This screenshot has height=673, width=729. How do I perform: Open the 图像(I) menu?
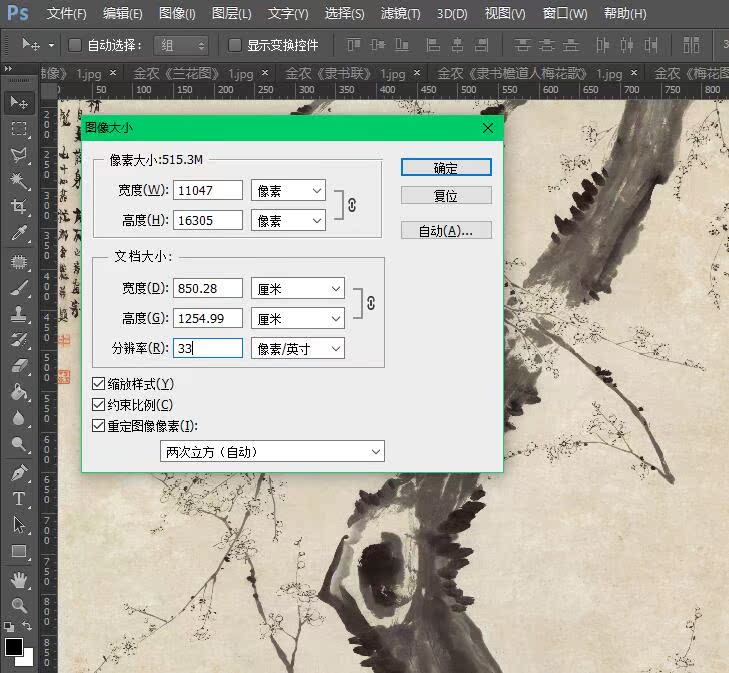[177, 13]
